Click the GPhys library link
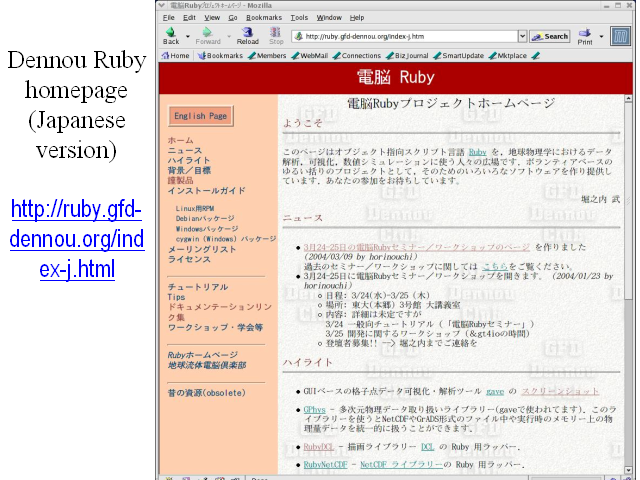This screenshot has height=480, width=640. click(314, 409)
